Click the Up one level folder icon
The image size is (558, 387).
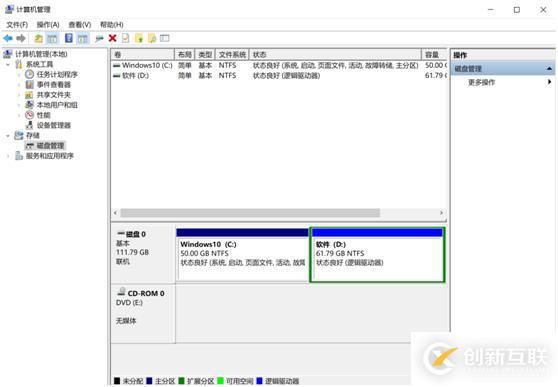38,38
